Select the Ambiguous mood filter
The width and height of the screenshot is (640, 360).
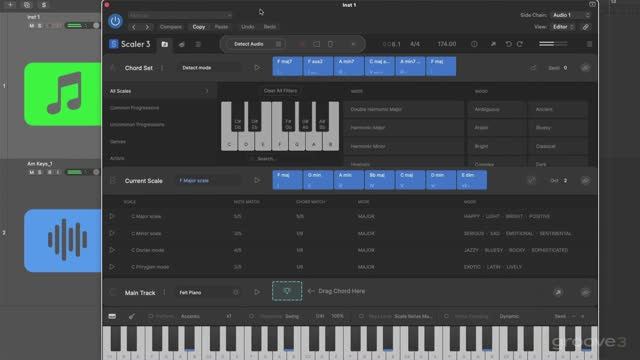pos(496,109)
